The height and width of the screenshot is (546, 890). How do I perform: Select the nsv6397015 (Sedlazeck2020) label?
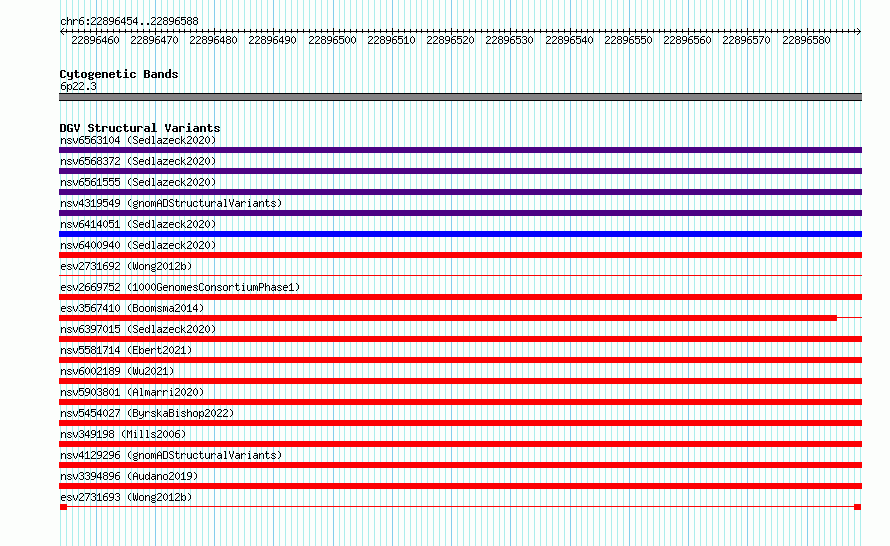138,329
